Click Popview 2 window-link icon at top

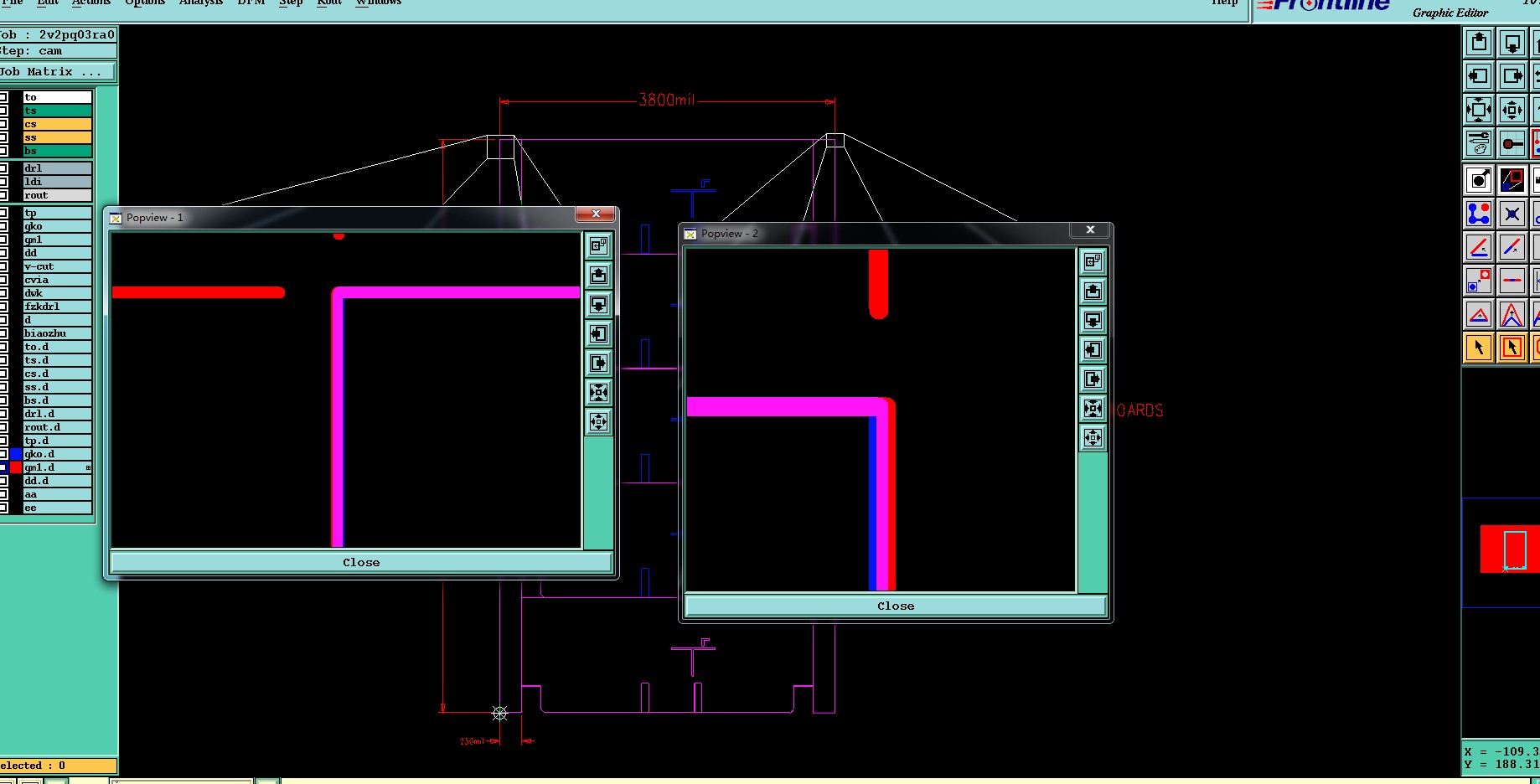pos(1093,261)
